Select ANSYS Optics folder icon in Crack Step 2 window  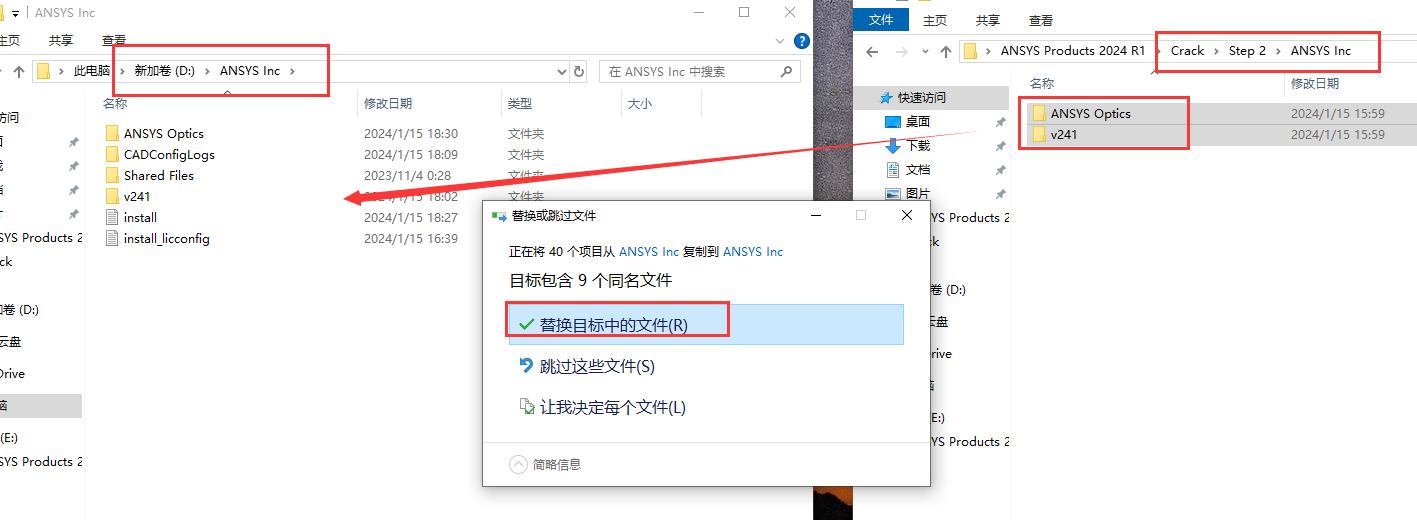[x=1039, y=113]
